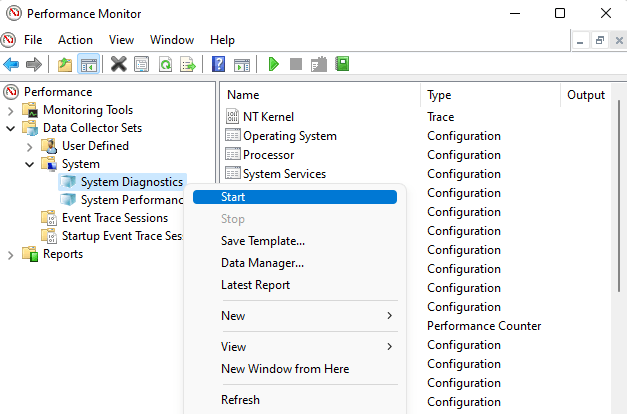Expand the Monitoring Tools node
This screenshot has width=627, height=414.
(x=11, y=110)
